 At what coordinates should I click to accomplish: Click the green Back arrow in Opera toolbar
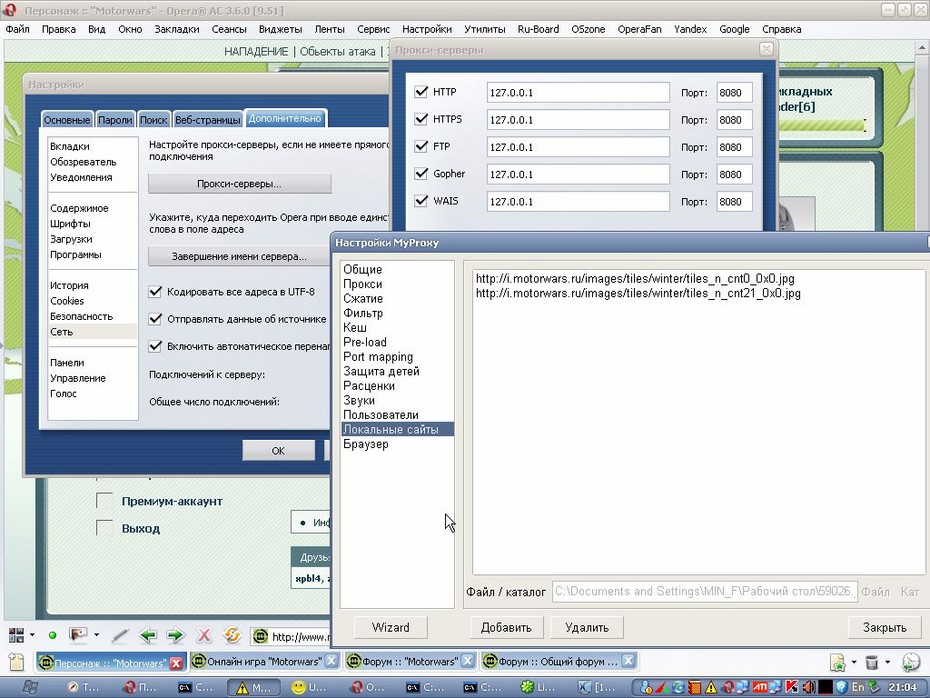(x=148, y=636)
